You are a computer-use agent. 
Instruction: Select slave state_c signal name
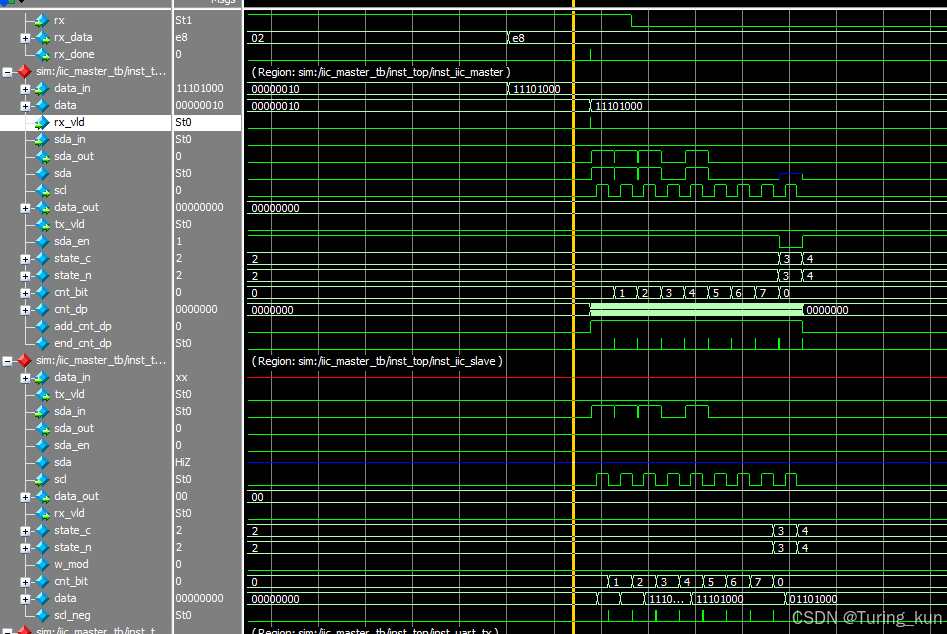pyautogui.click(x=72, y=530)
